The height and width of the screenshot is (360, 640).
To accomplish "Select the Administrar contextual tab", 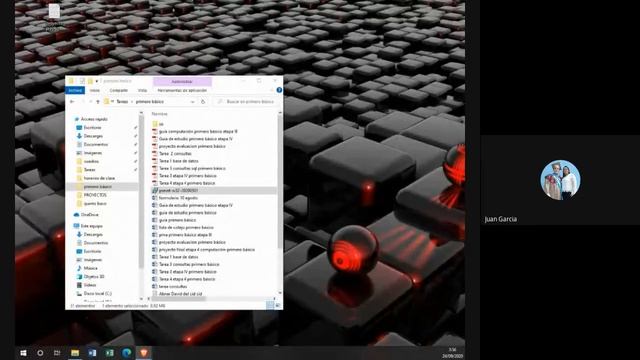I will coord(182,81).
